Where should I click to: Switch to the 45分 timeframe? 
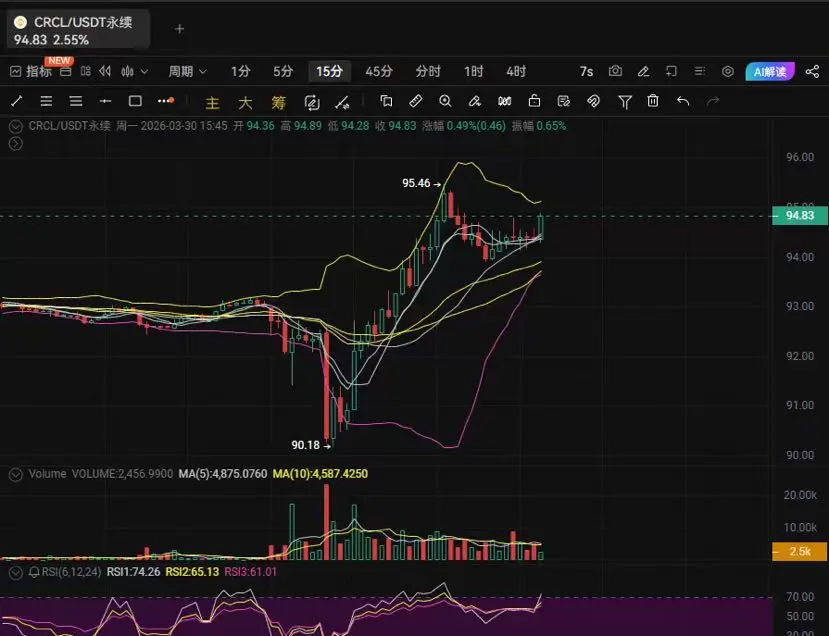pos(379,71)
